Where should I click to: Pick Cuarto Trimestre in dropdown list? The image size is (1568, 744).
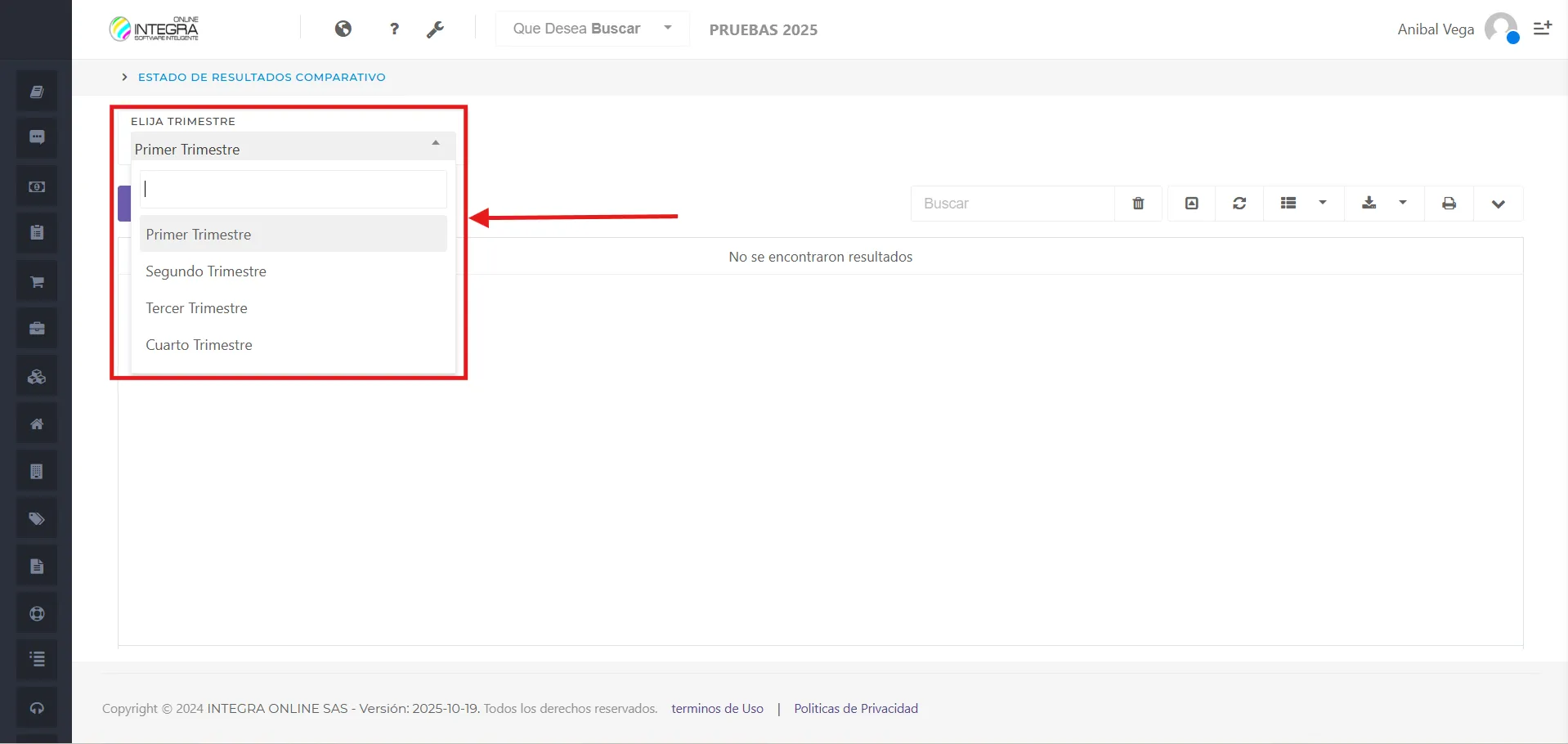pyautogui.click(x=199, y=345)
